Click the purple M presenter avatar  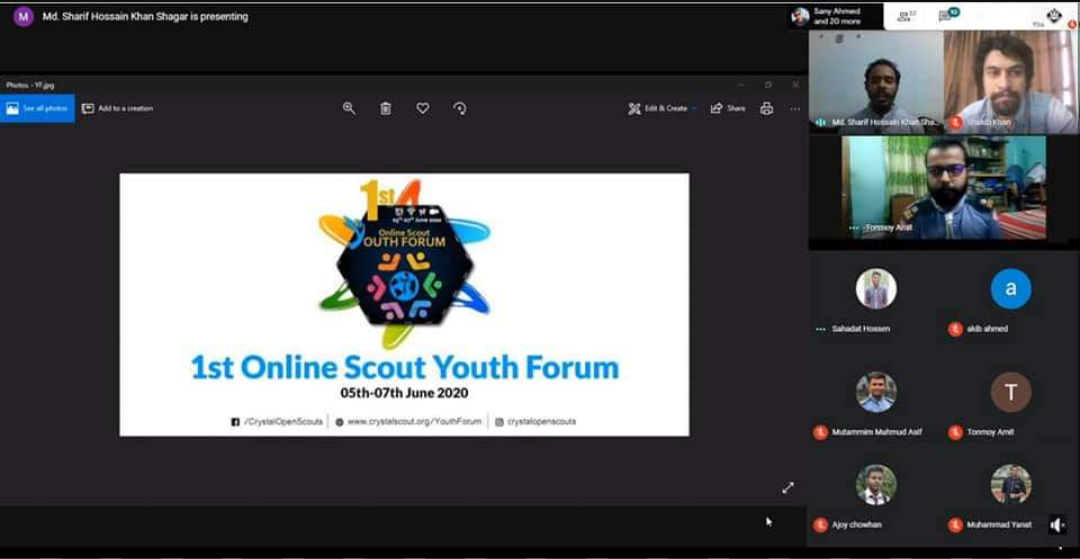[23, 17]
